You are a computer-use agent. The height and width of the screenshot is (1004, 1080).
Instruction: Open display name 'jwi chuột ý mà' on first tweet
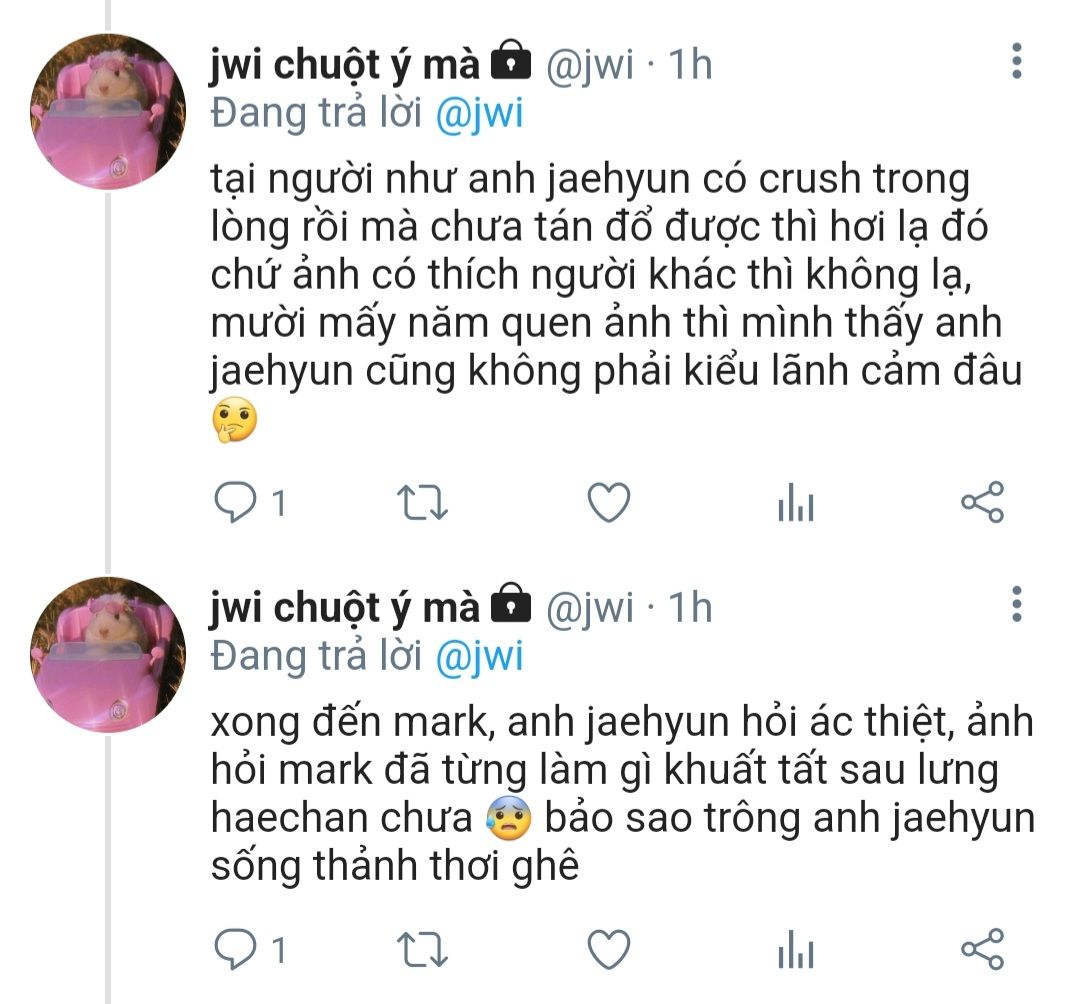point(344,66)
